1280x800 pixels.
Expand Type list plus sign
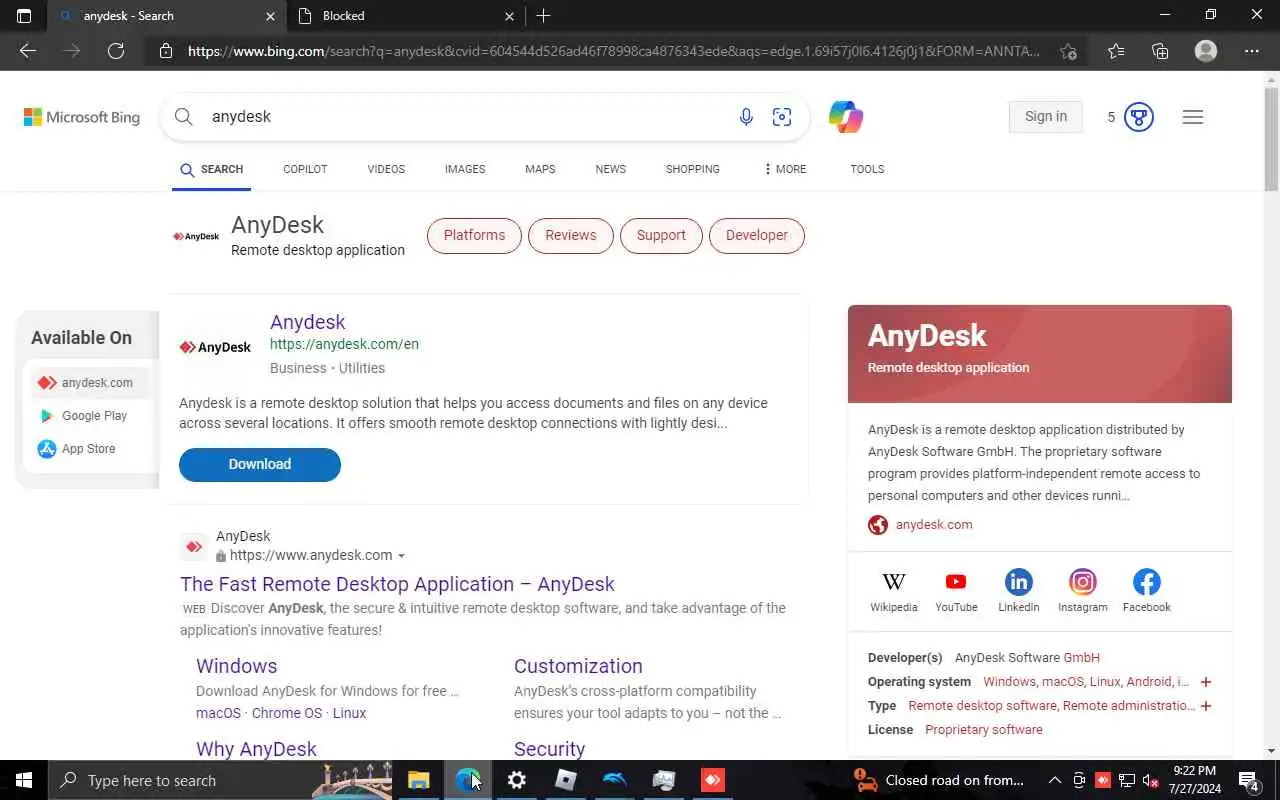coord(1206,706)
